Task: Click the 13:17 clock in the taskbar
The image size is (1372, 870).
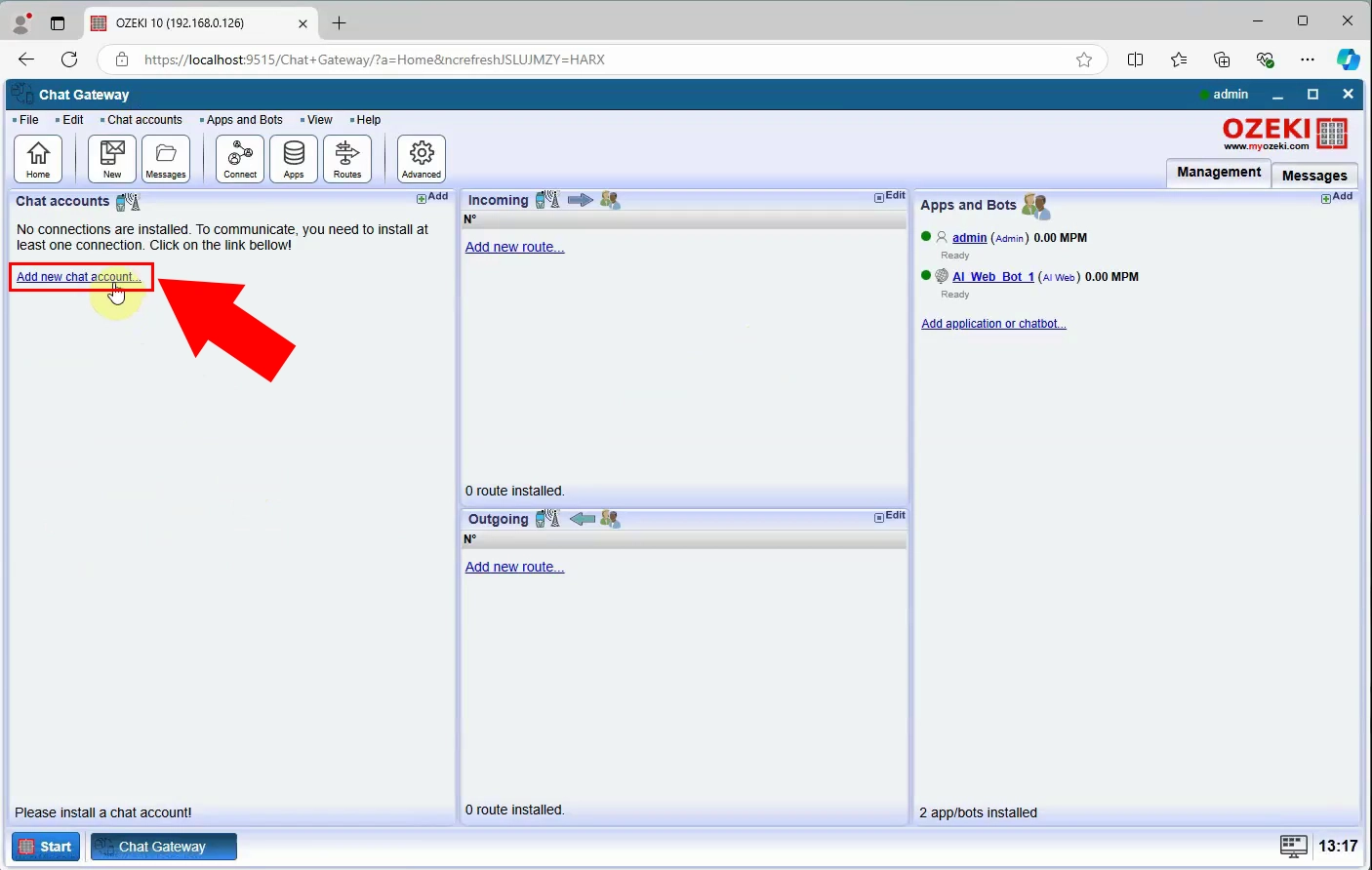Action: pyautogui.click(x=1338, y=846)
